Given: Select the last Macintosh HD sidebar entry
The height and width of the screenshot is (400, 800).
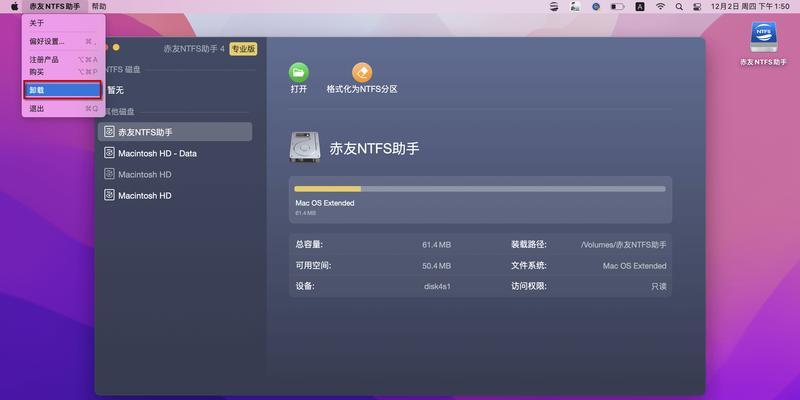Looking at the screenshot, I should pos(175,195).
